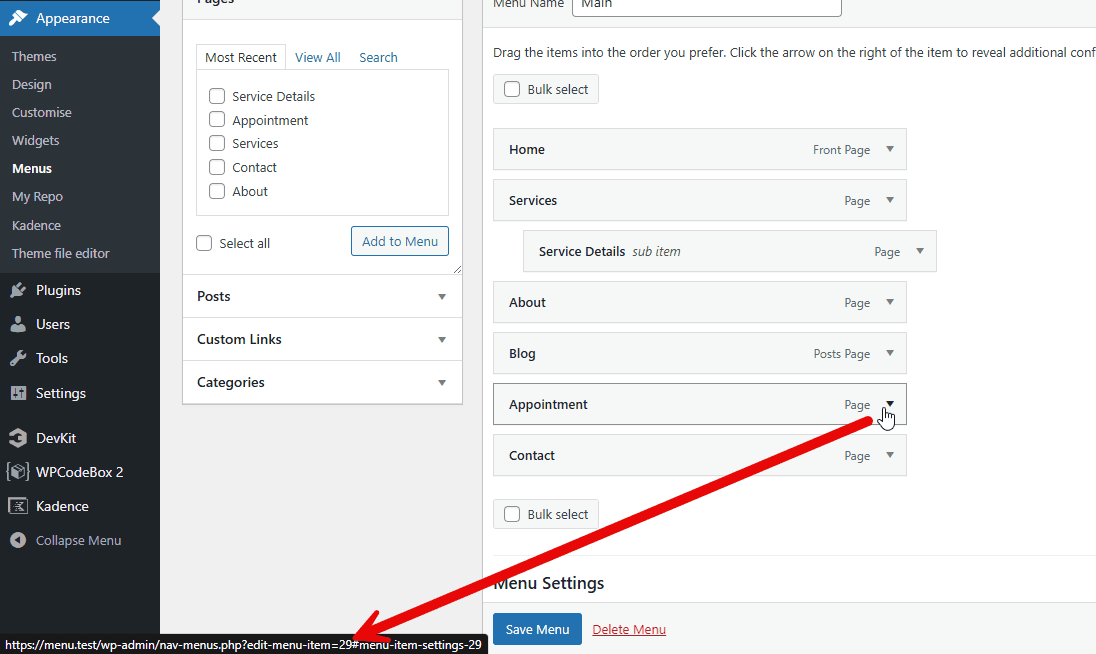Click the Users people icon in the sidebar

point(18,323)
